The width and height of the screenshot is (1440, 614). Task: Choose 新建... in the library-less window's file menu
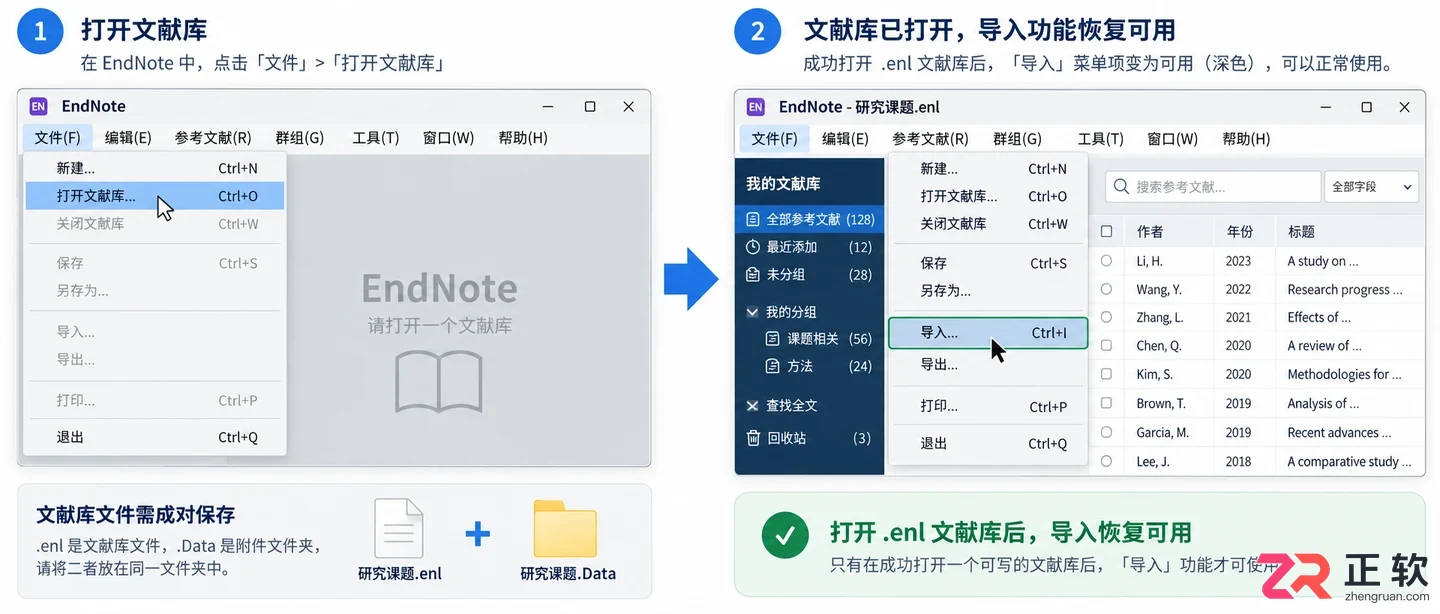coord(155,168)
